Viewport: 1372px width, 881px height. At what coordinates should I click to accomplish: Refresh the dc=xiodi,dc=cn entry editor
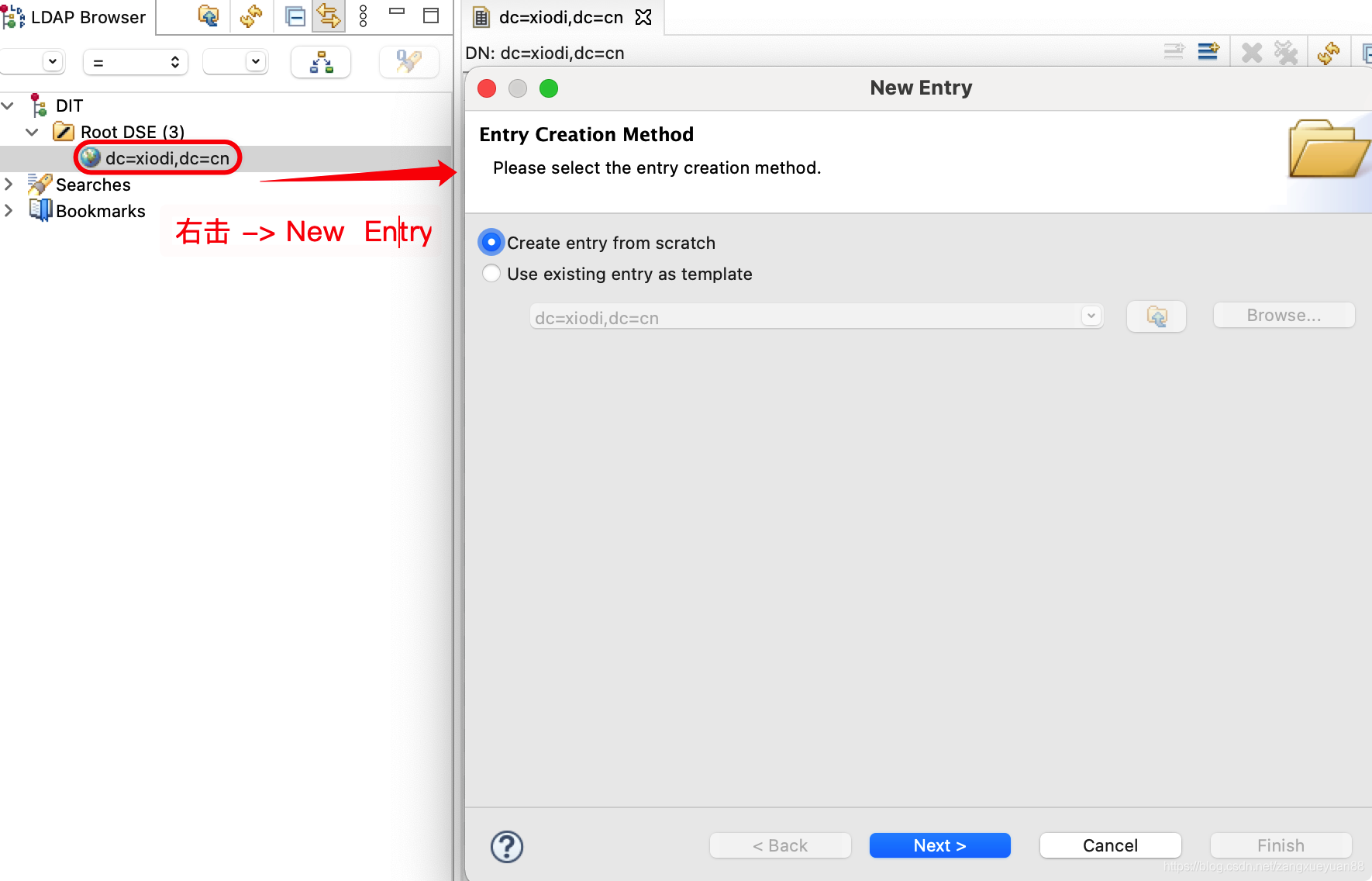[1330, 52]
